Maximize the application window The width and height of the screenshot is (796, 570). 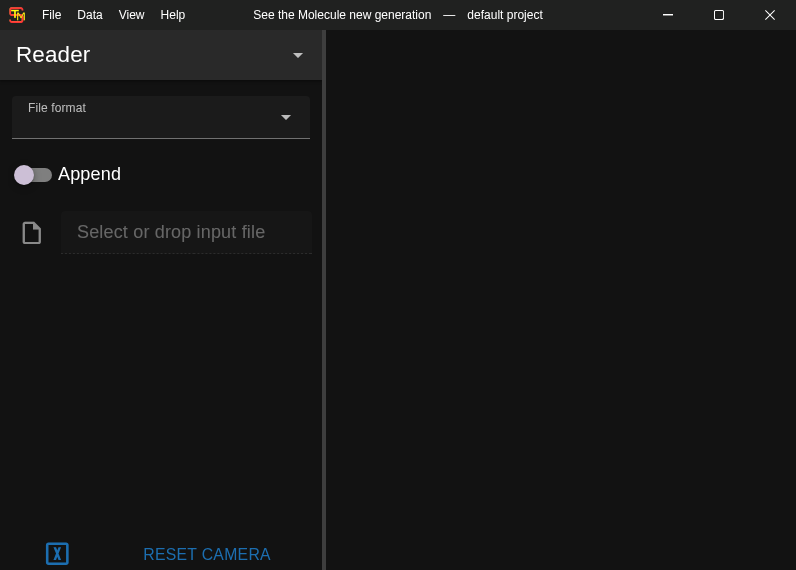click(x=719, y=15)
